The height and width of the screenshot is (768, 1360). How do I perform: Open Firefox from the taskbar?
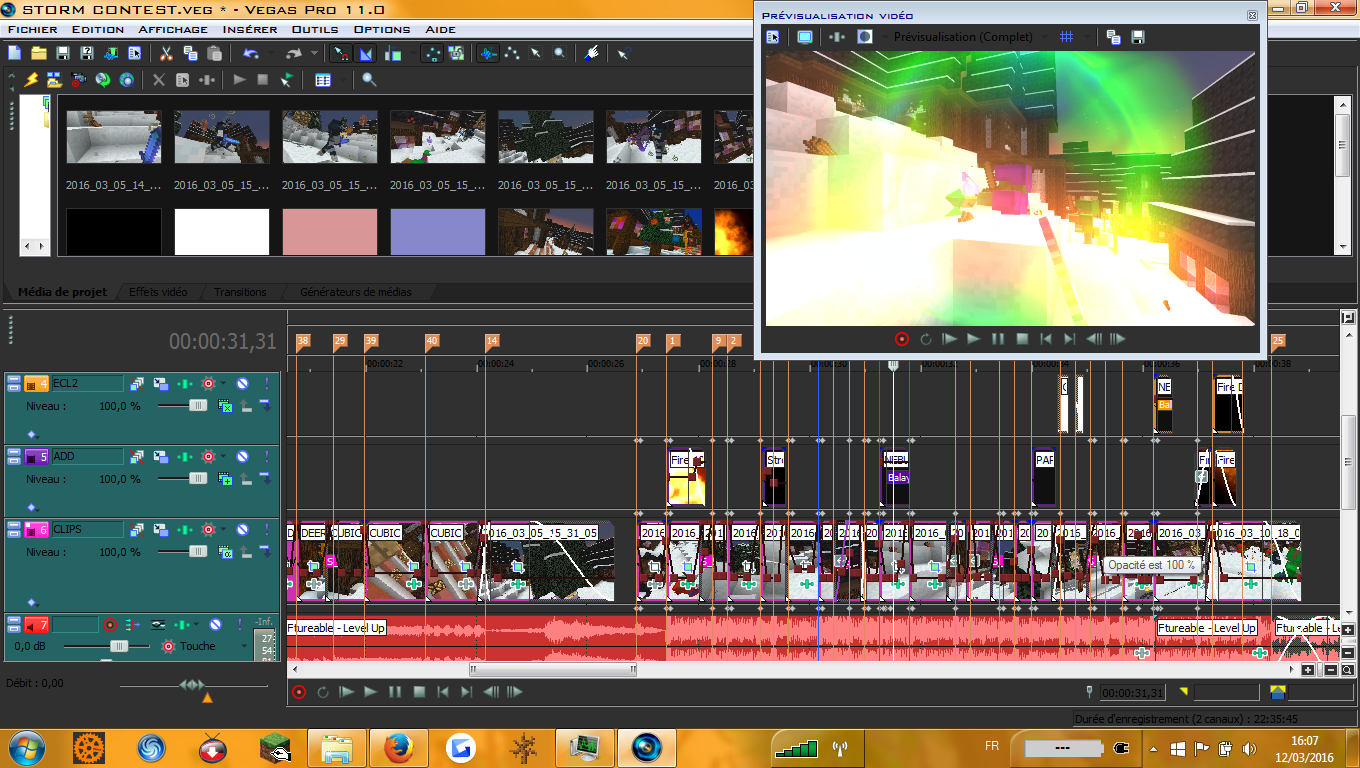point(399,747)
